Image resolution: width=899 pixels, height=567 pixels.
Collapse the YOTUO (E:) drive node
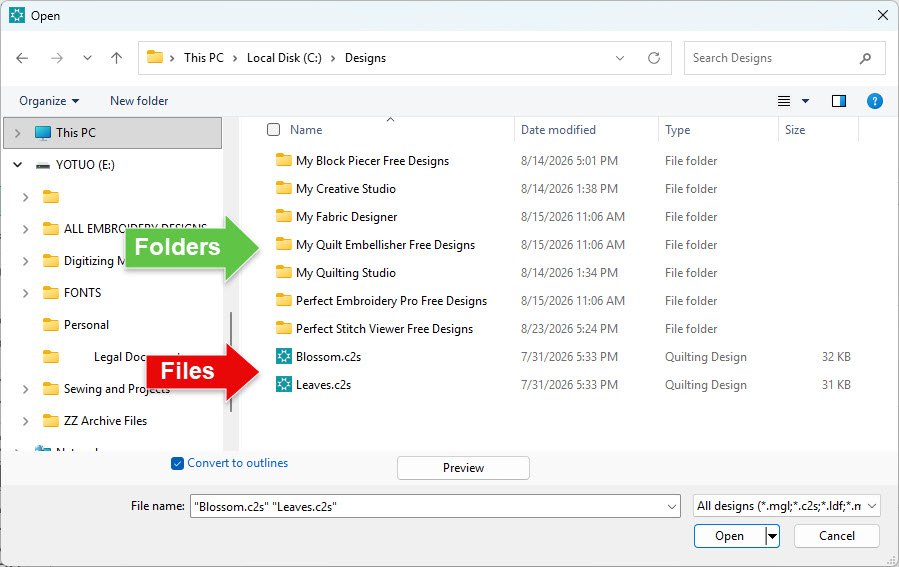click(18, 165)
